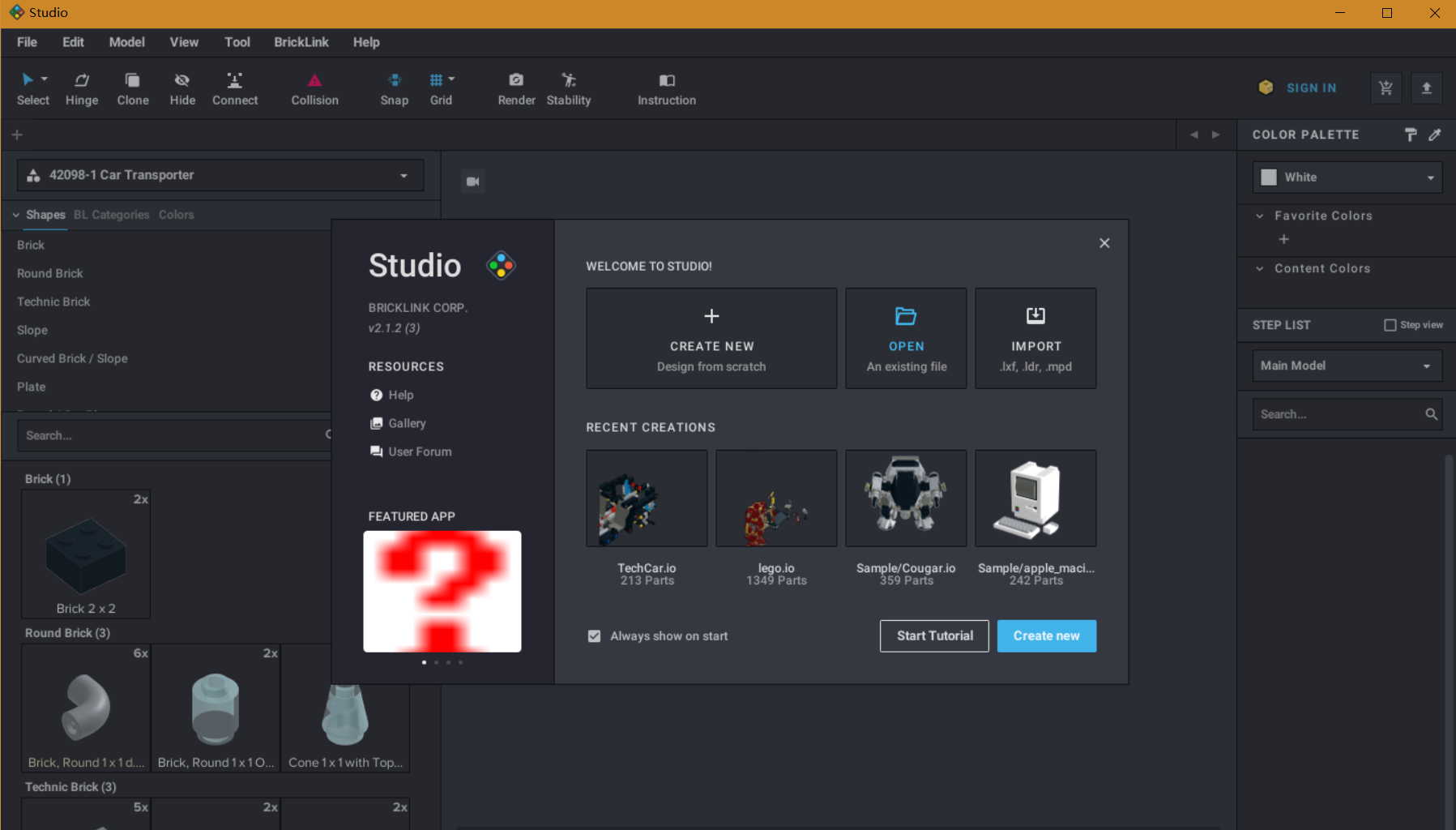
Task: Switch to the BL Categories tab
Action: tap(112, 215)
